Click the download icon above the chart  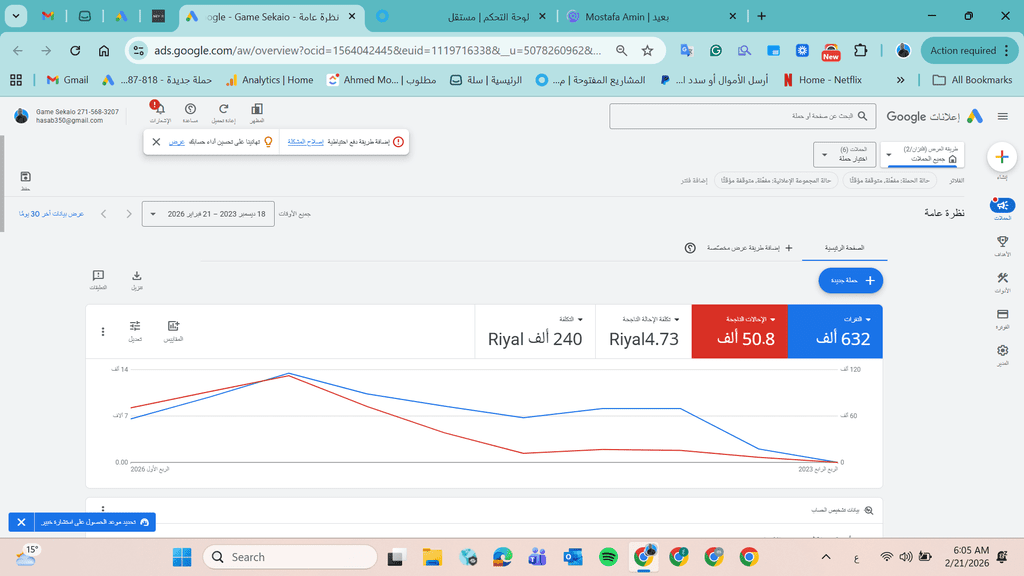click(x=137, y=276)
